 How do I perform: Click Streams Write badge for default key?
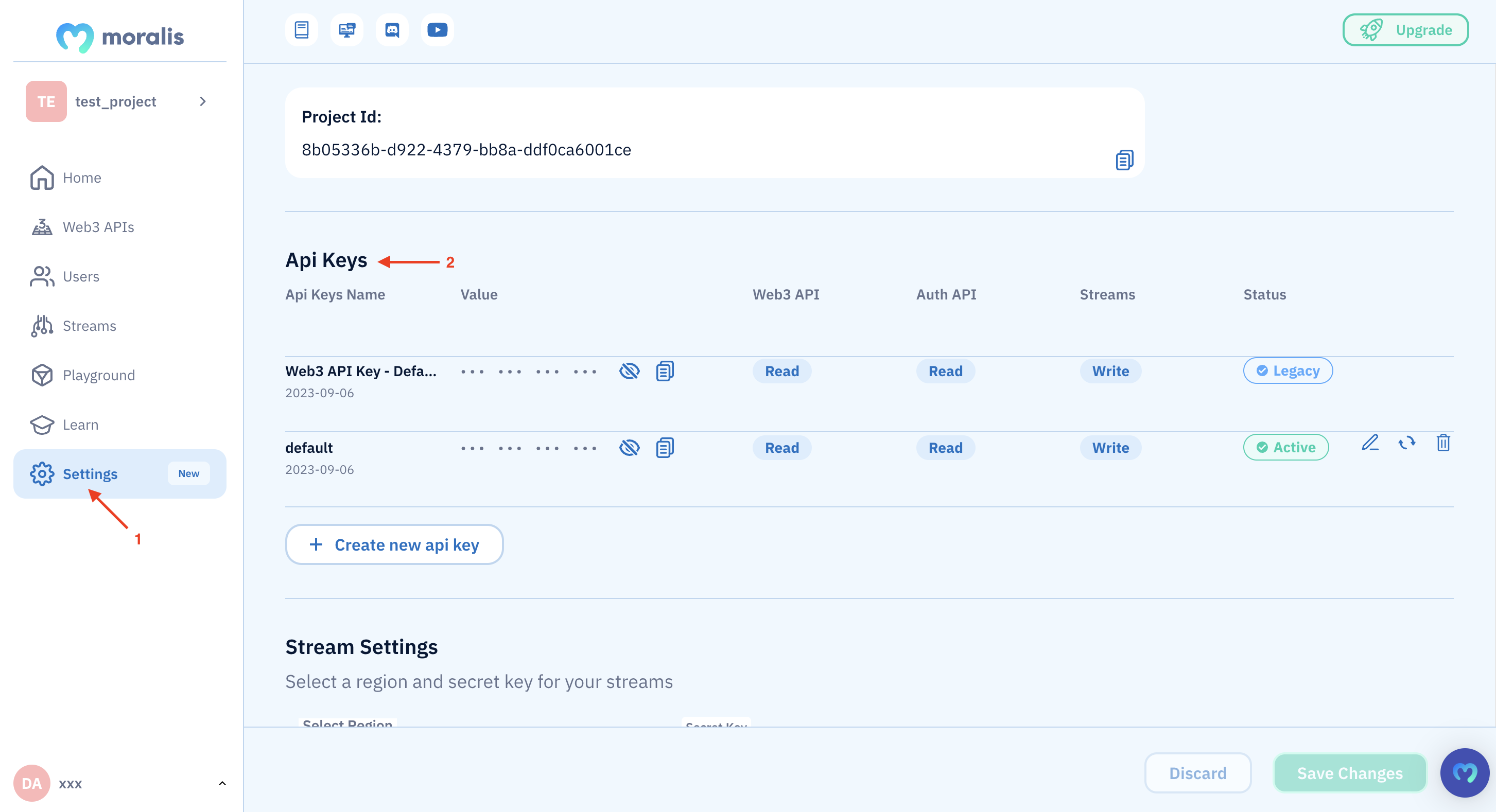1110,448
